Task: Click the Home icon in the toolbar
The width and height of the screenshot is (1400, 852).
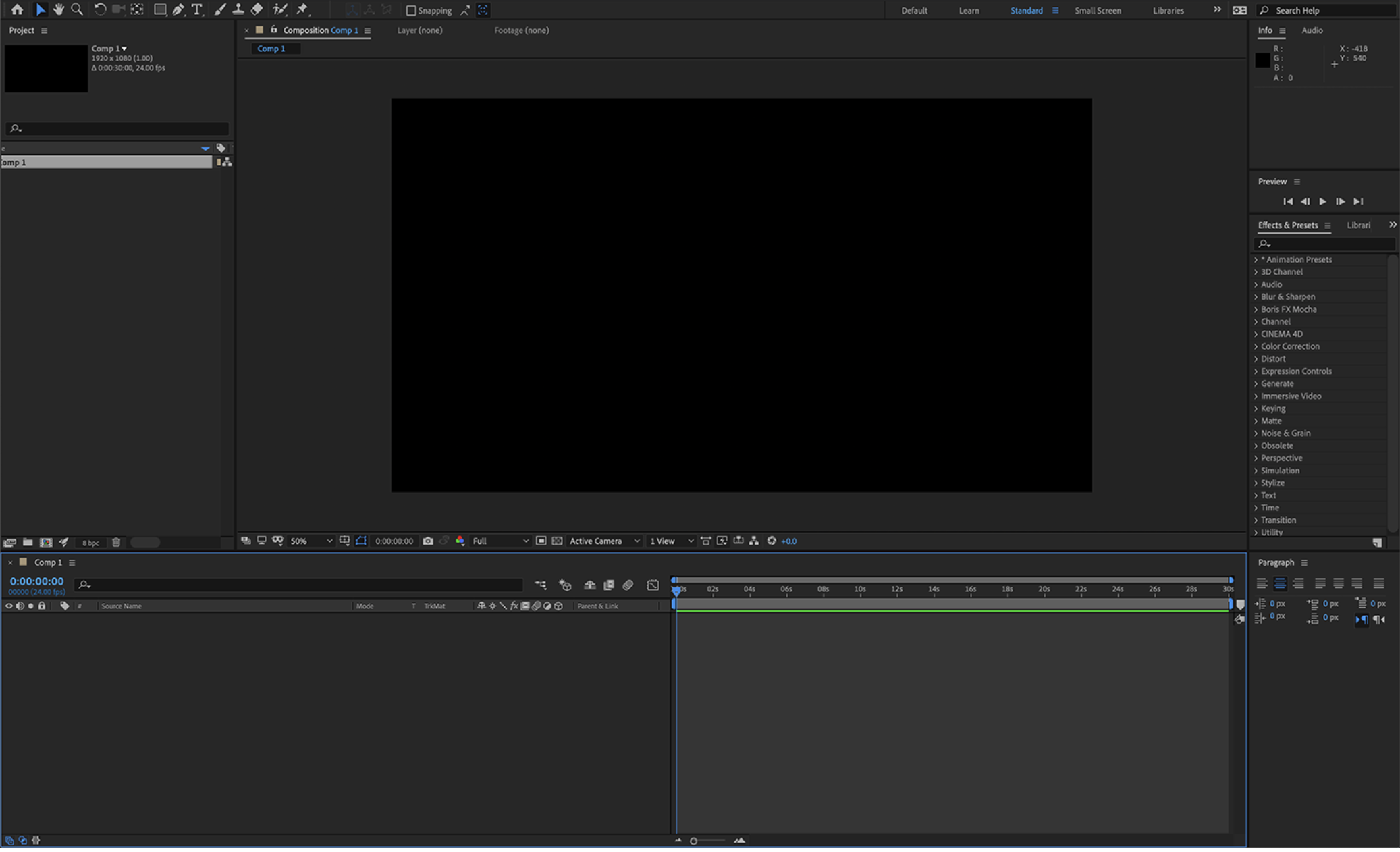Action: coord(17,9)
